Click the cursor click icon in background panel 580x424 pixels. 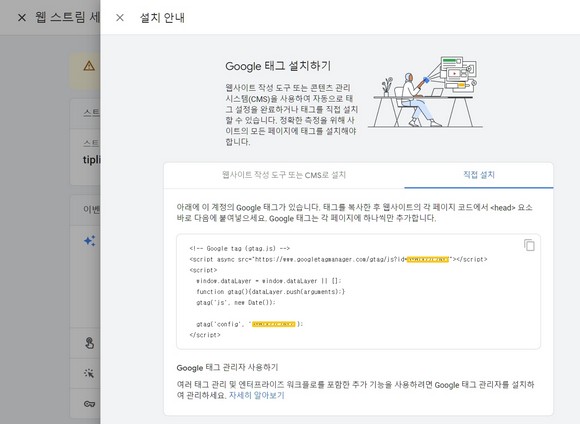[x=89, y=373]
